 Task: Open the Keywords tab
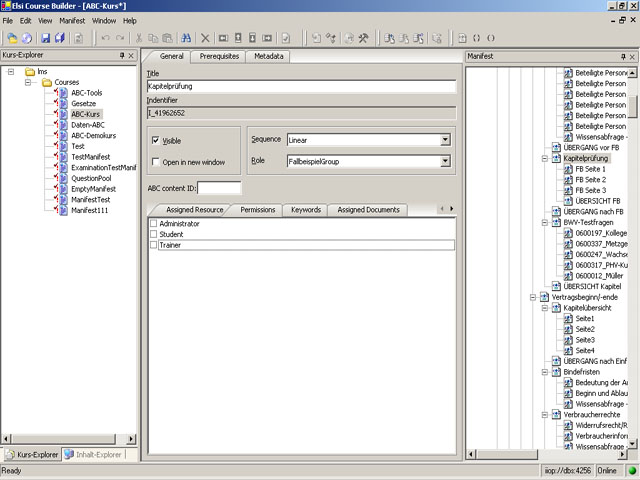(x=306, y=210)
